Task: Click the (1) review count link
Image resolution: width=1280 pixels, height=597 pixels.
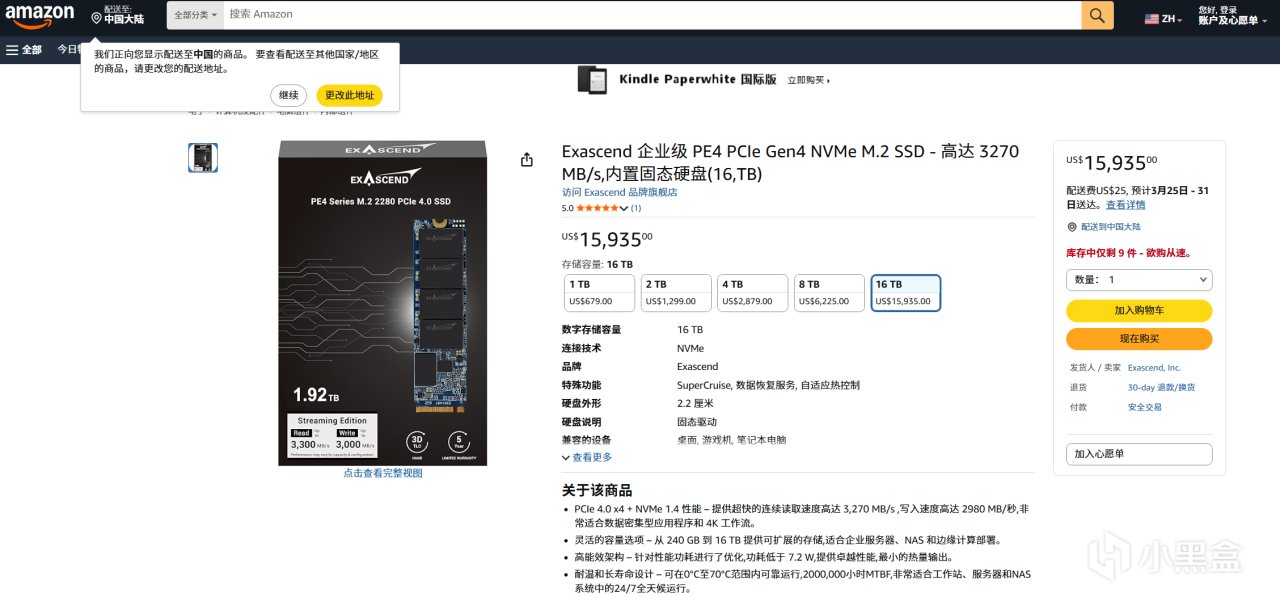Action: (636, 208)
